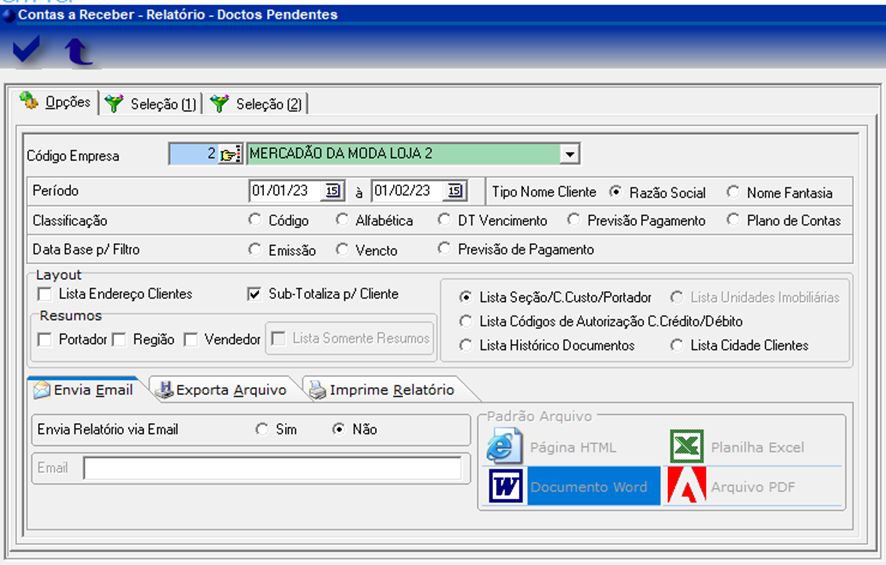Select the Nome Fantasia radio button
This screenshot has height=565, width=886.
(733, 192)
